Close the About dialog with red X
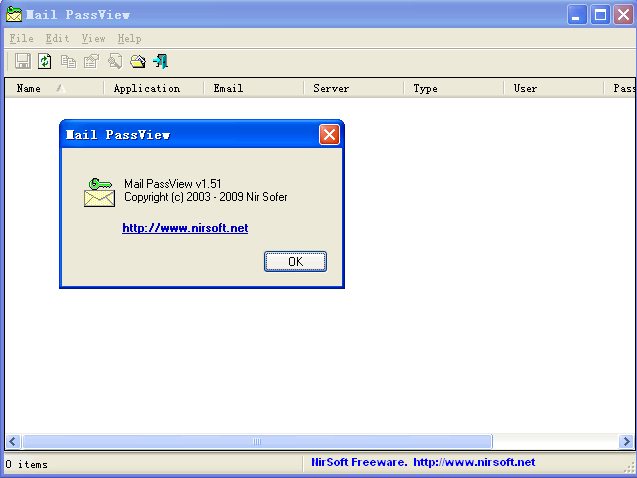 pyautogui.click(x=329, y=135)
